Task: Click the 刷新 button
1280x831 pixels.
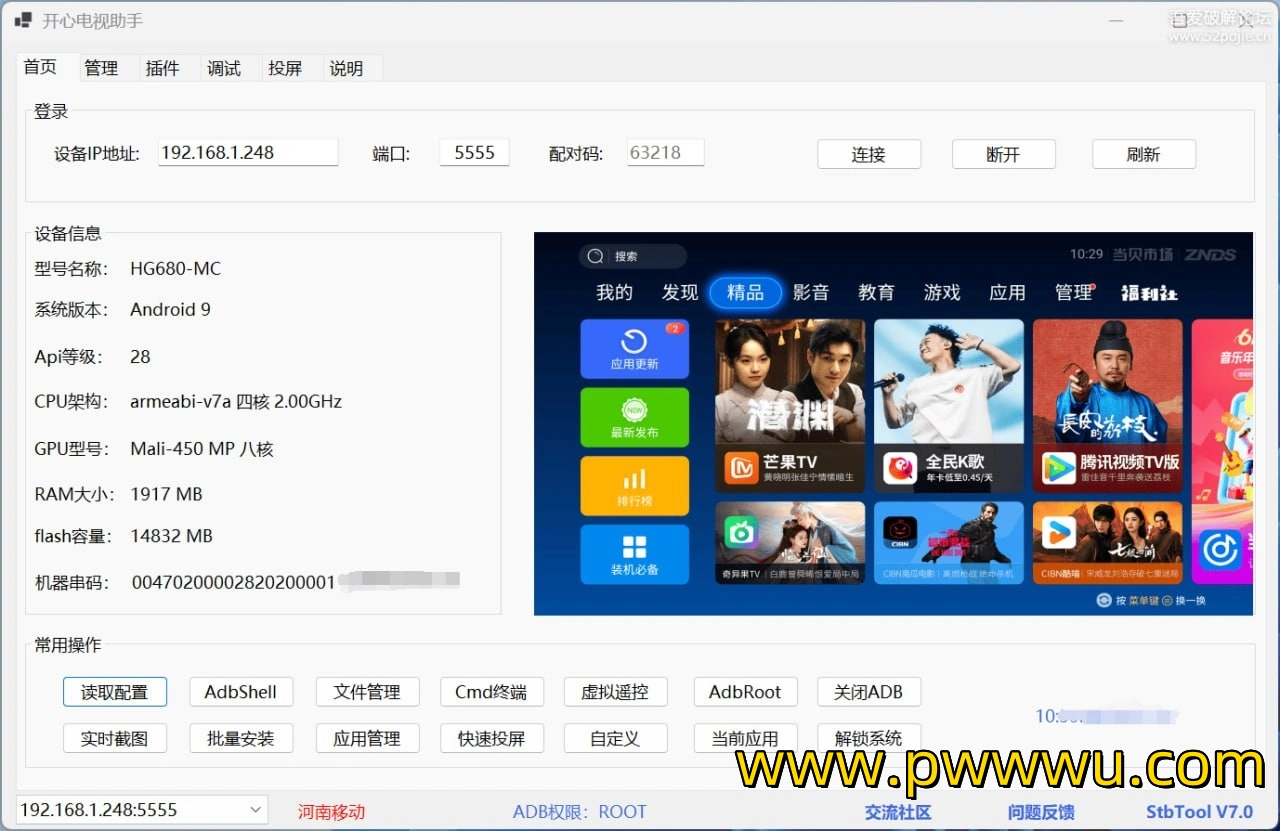Action: 1143,154
